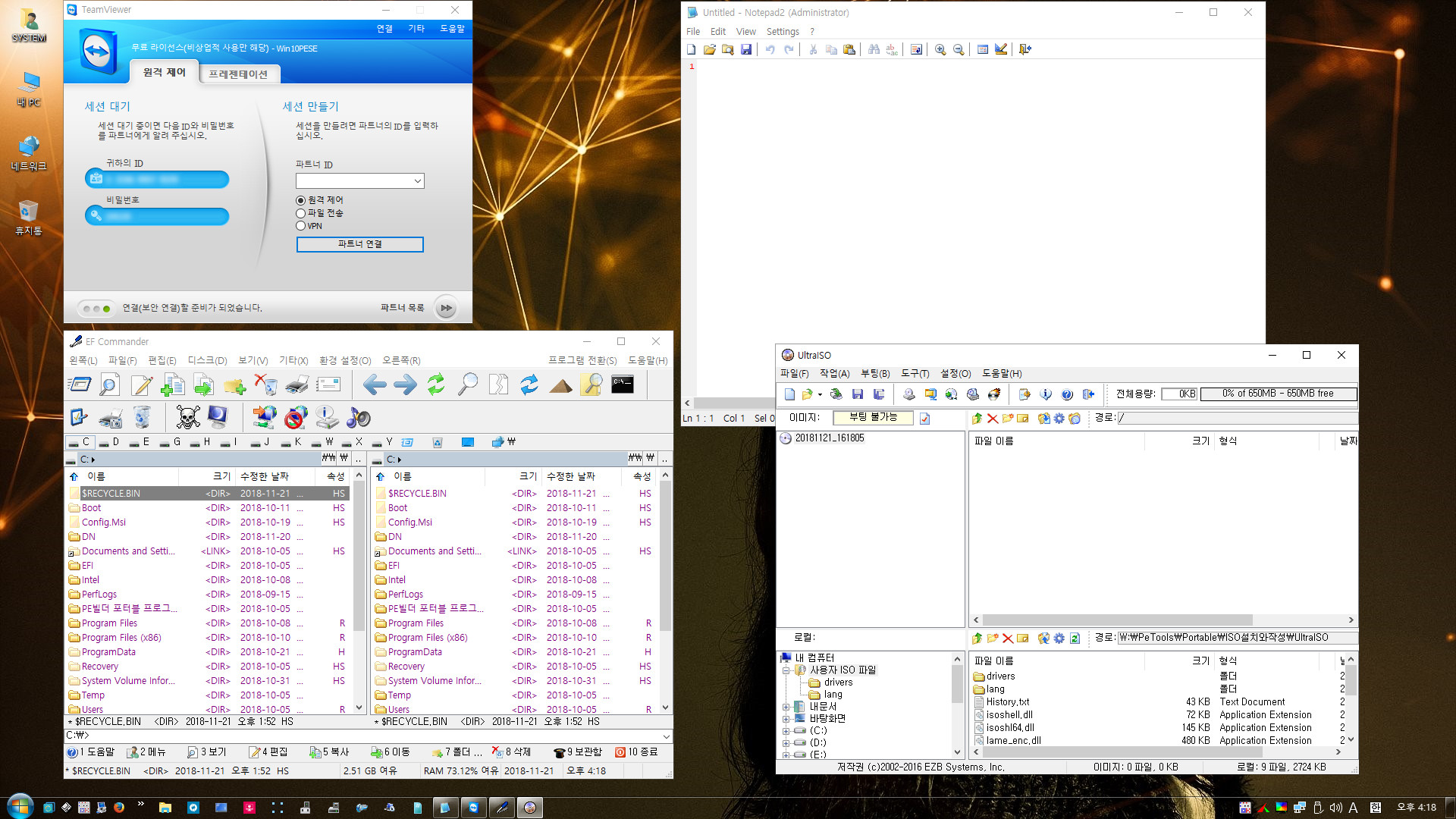
Task: Click the UltraISO 경로 path input field
Action: tap(1238, 418)
